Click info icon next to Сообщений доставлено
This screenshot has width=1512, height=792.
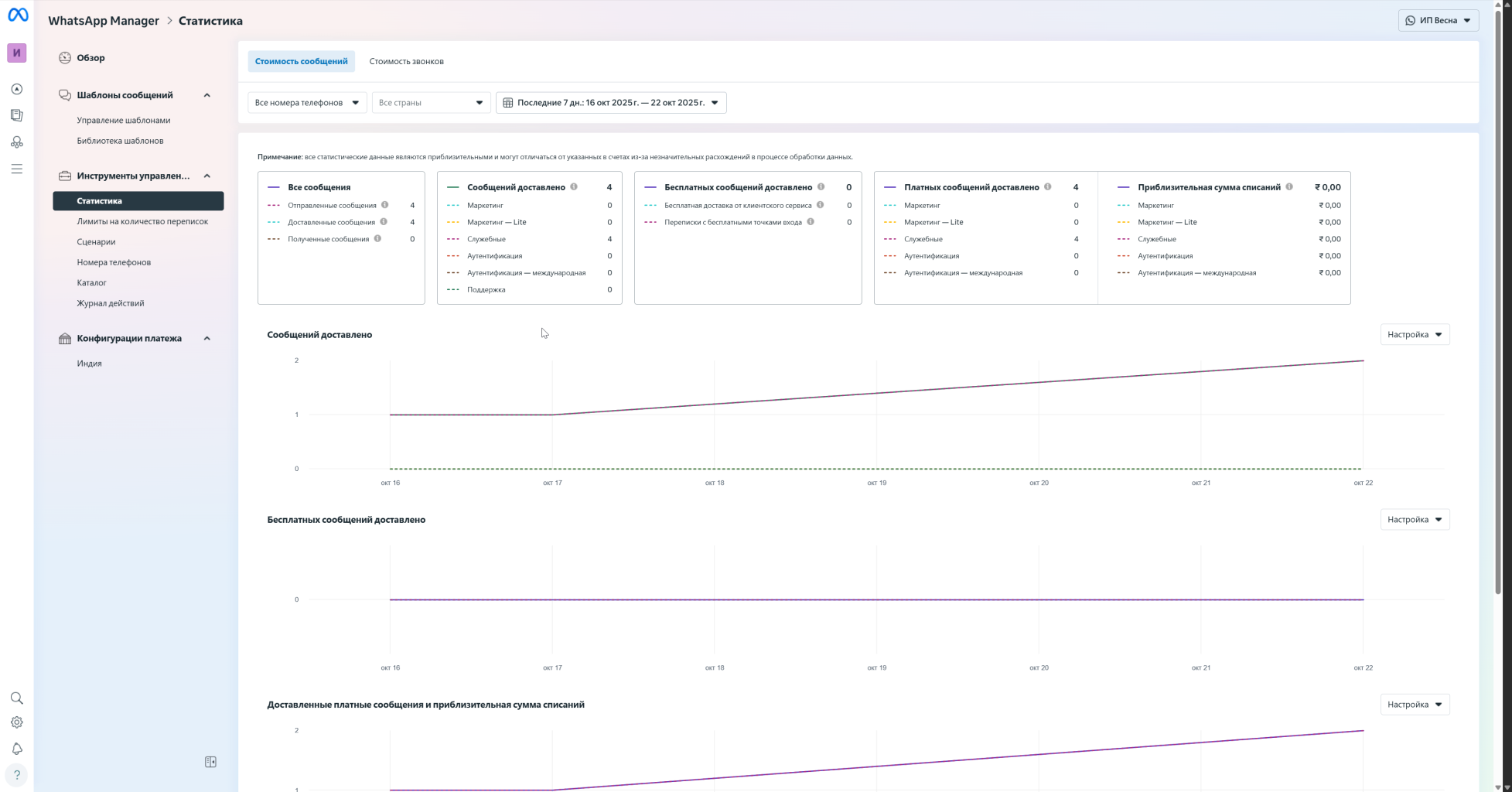[574, 186]
